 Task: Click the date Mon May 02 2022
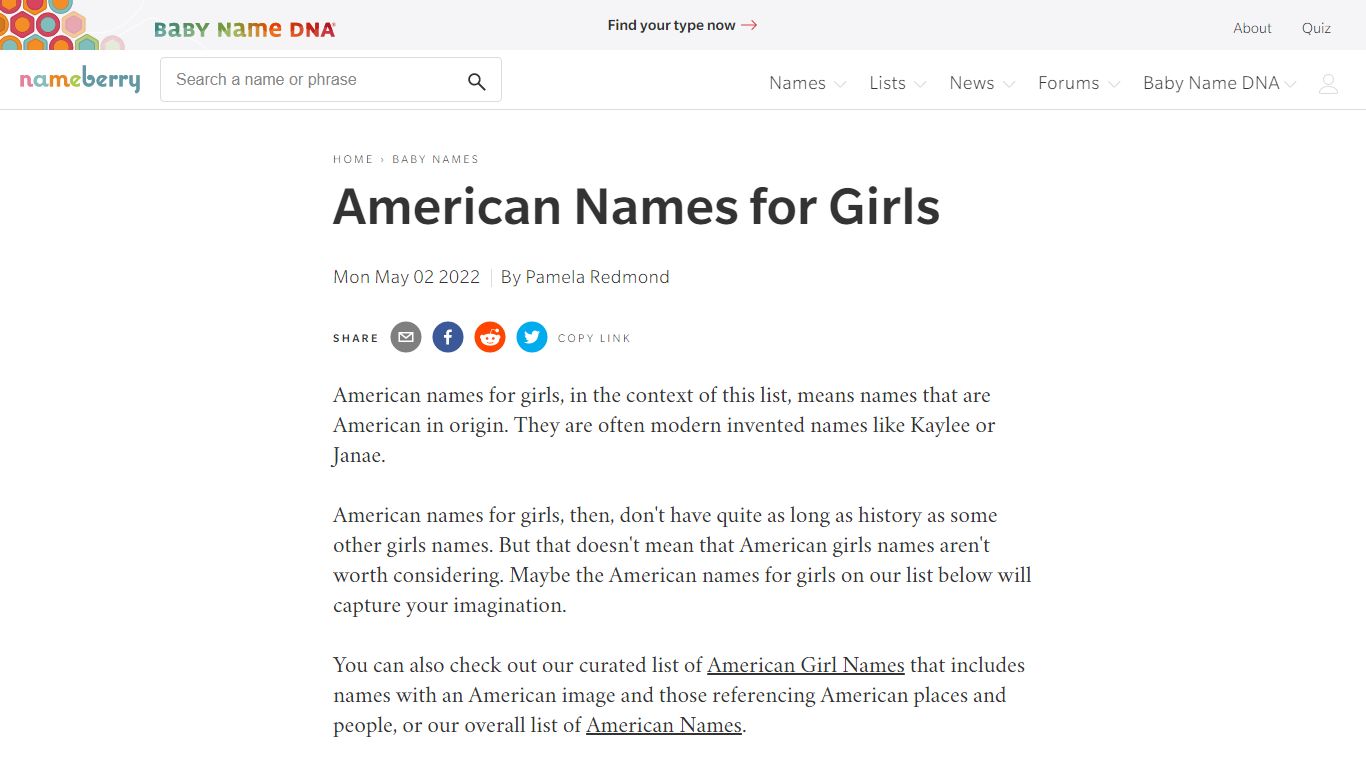click(406, 277)
